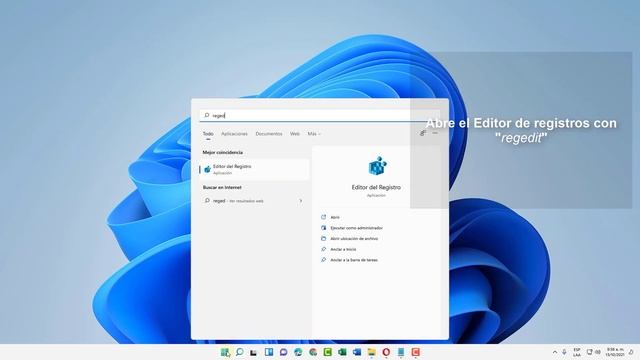Select the Todo search filter tab
The width and height of the screenshot is (640, 360).
[x=208, y=134]
